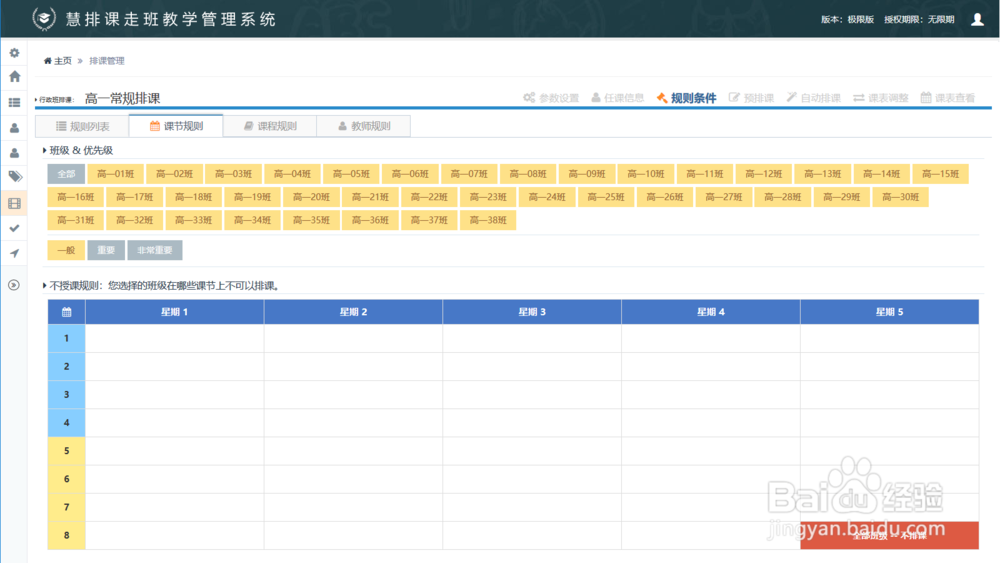Click the 星期 5 column header
Image resolution: width=1000 pixels, height=563 pixels.
coord(890,312)
